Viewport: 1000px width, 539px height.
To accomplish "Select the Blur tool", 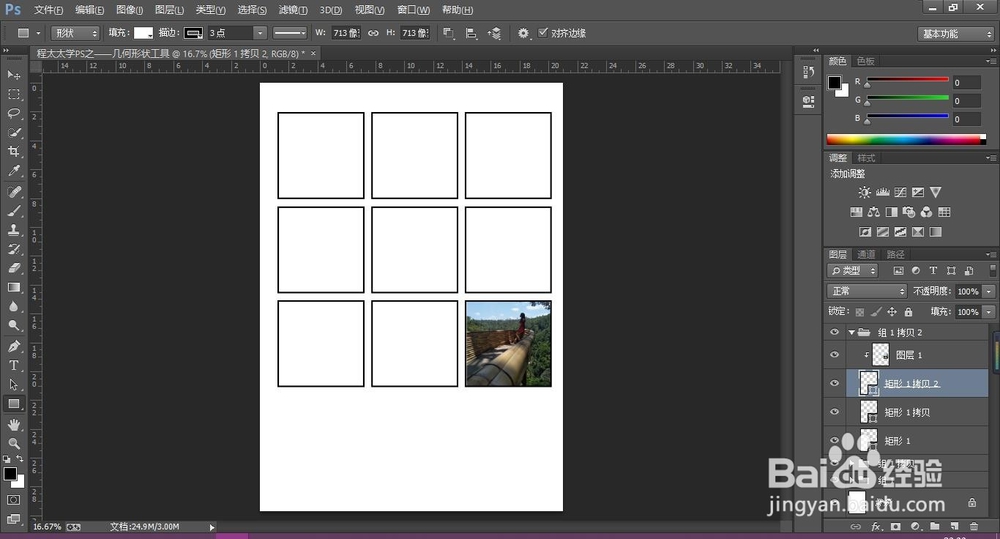I will pos(13,307).
